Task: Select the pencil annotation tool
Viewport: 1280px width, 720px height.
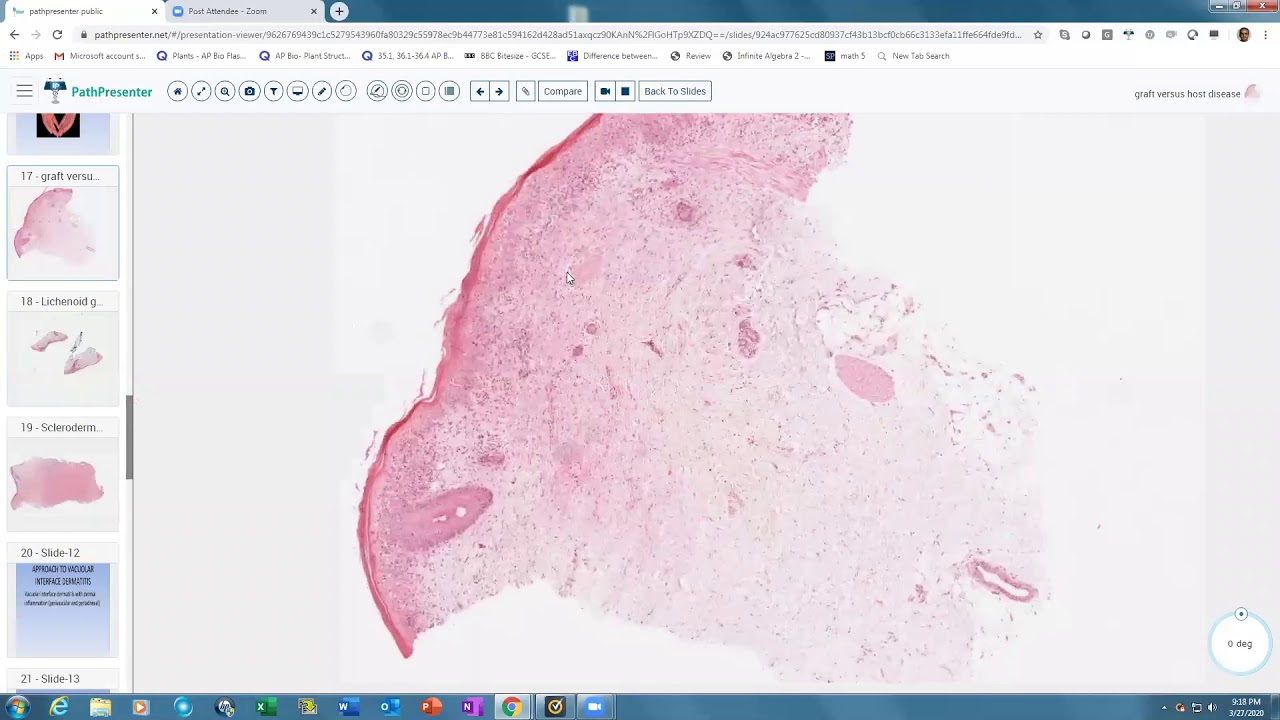Action: 321,91
